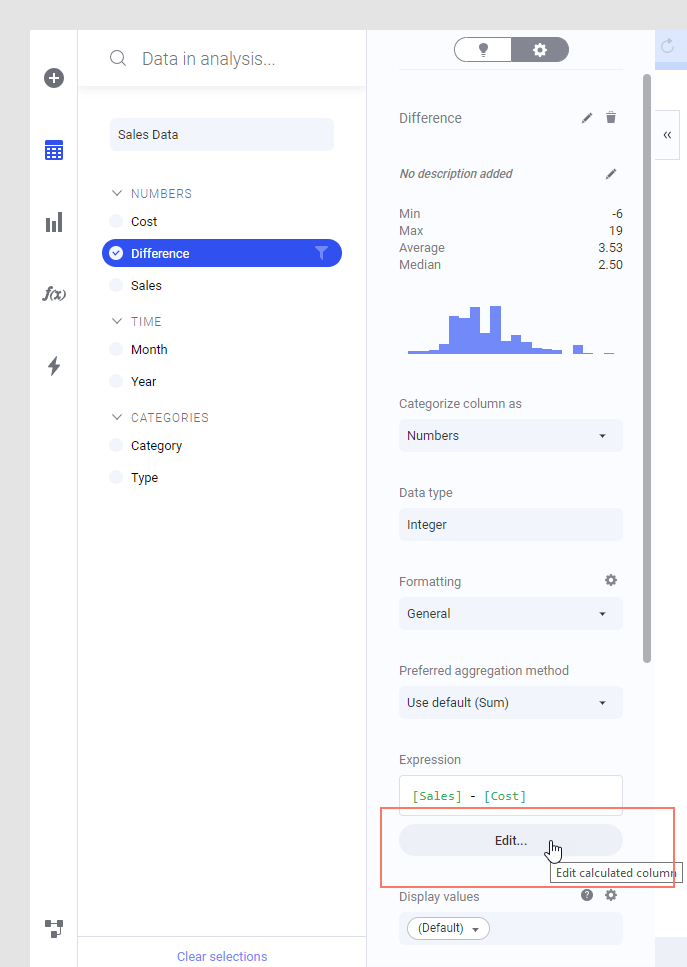The height and width of the screenshot is (967, 687).
Task: Delete the Difference column with trash icon
Action: [x=611, y=118]
